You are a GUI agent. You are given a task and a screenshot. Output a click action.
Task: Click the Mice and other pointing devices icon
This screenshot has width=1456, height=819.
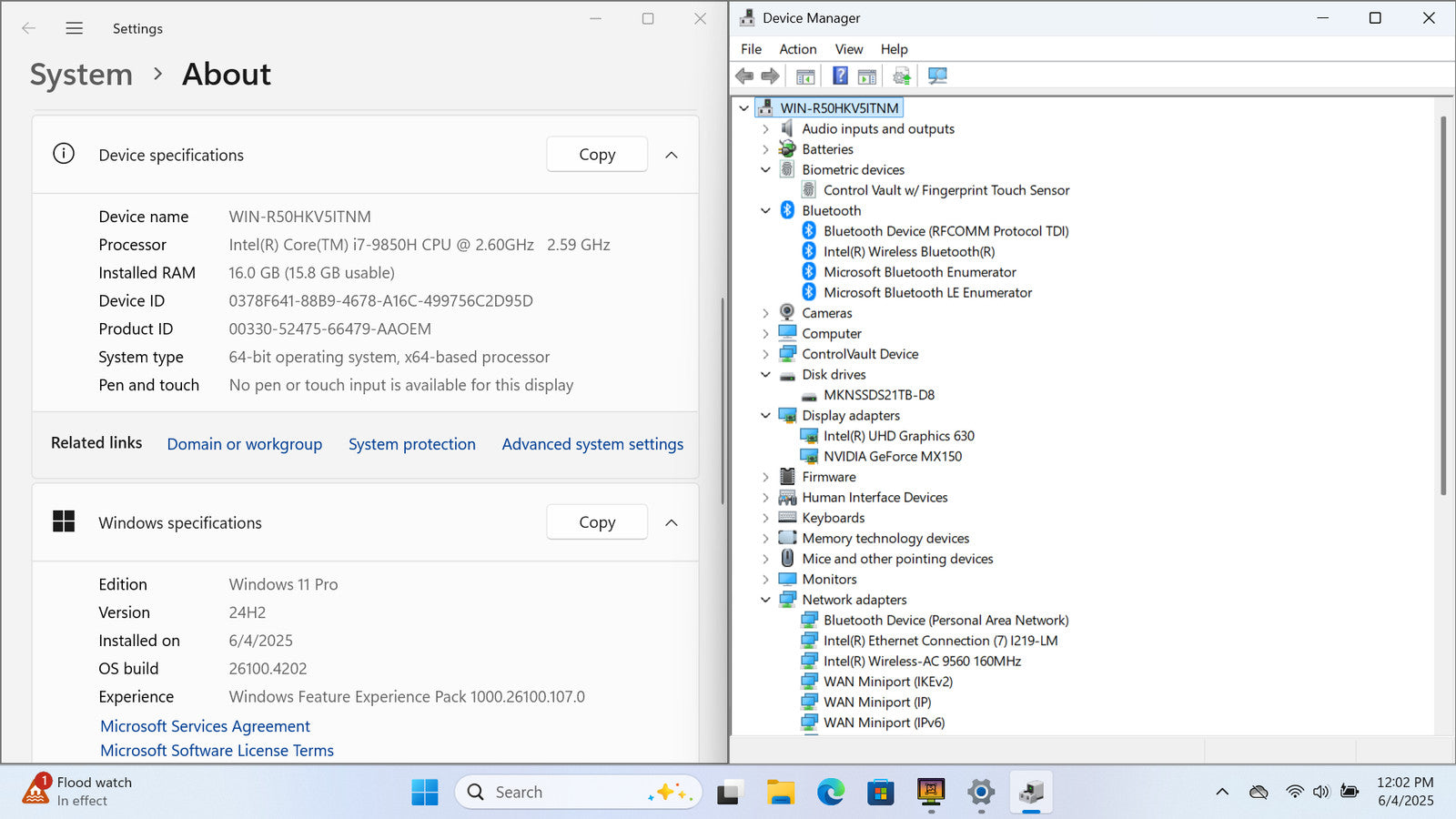(787, 559)
